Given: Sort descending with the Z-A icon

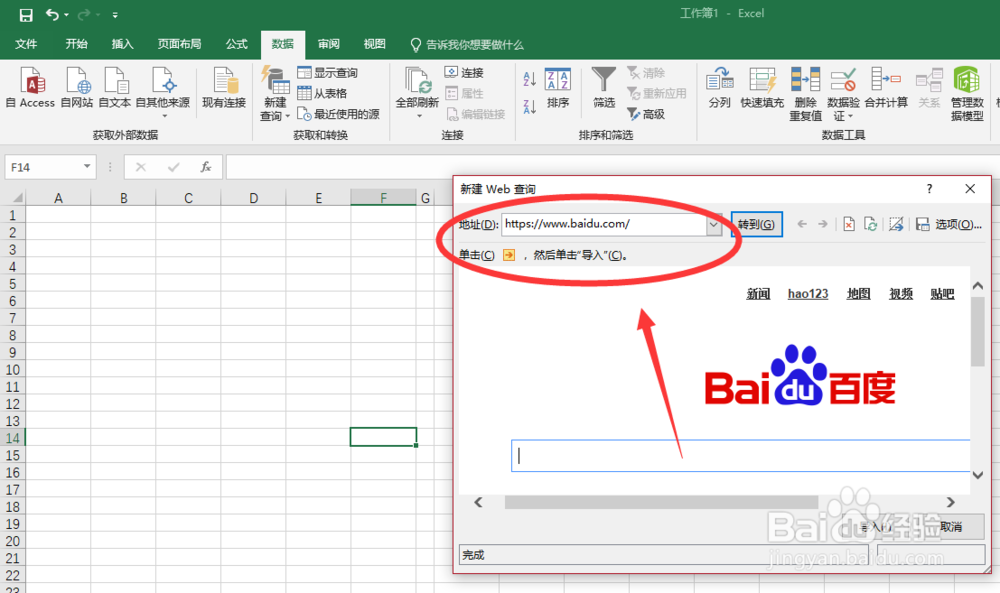Looking at the screenshot, I should coord(529,106).
